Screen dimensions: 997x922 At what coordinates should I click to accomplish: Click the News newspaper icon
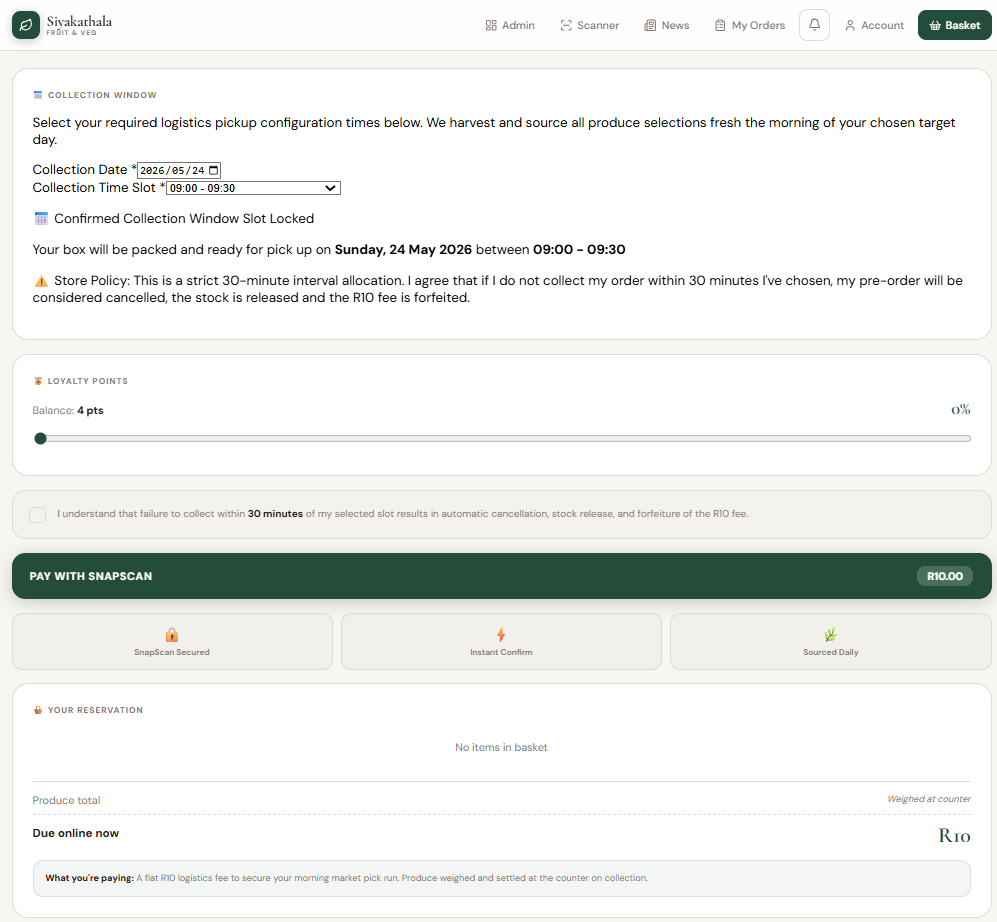(x=650, y=25)
